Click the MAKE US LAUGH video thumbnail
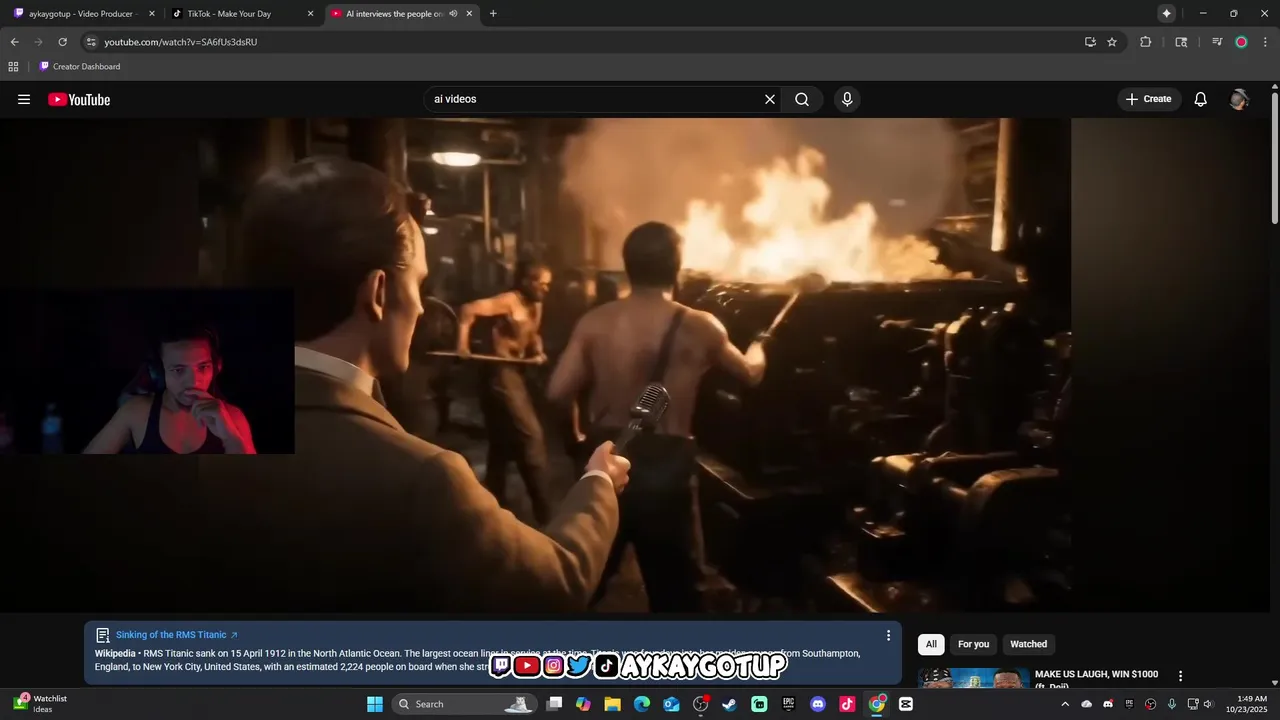The image size is (1280, 720). pyautogui.click(x=973, y=678)
